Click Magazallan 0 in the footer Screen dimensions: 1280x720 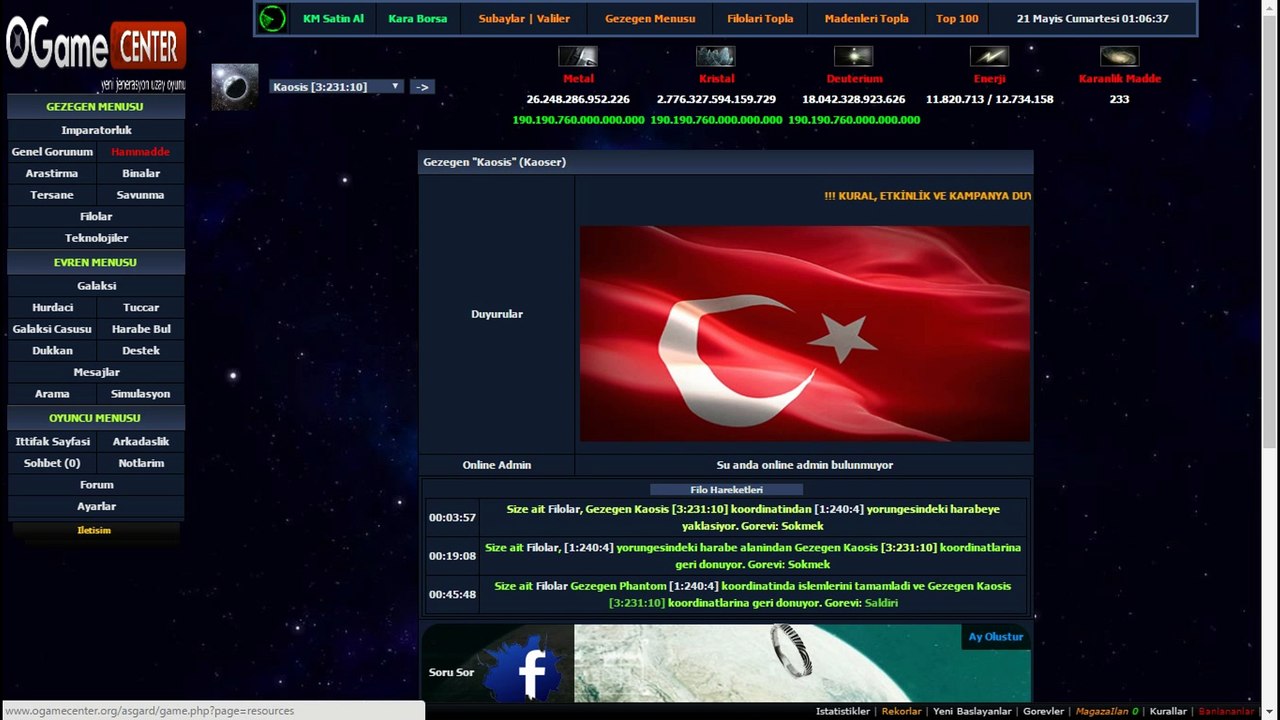pos(1106,711)
